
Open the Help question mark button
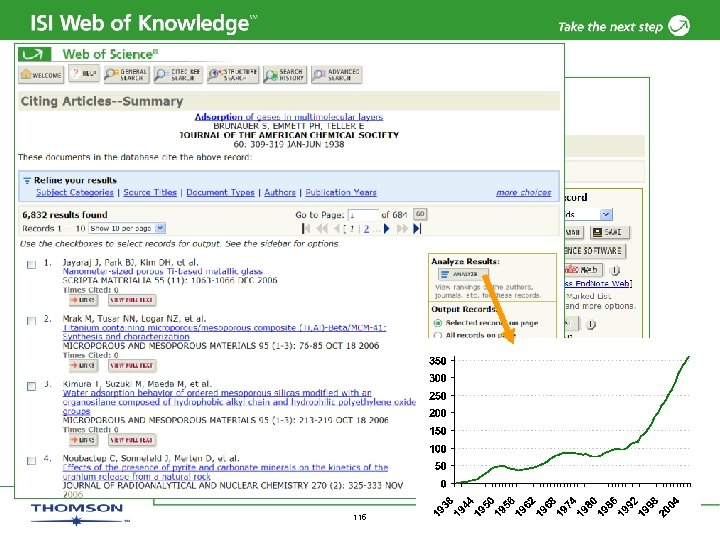click(x=84, y=73)
